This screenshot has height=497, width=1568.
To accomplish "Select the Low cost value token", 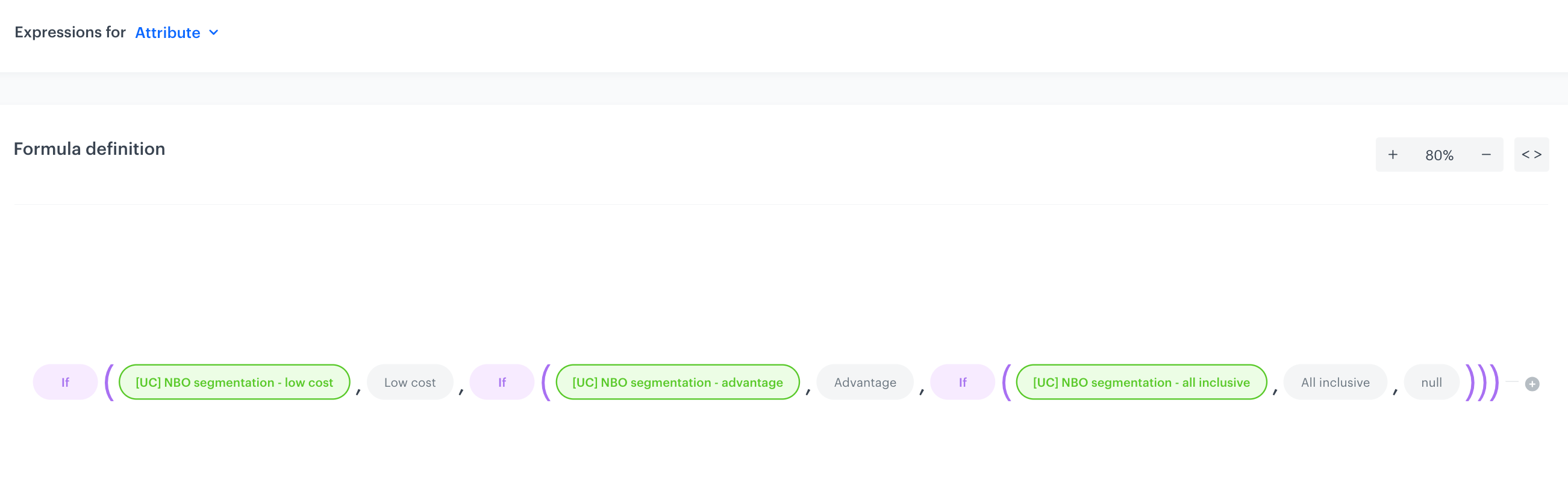I will pos(410,382).
